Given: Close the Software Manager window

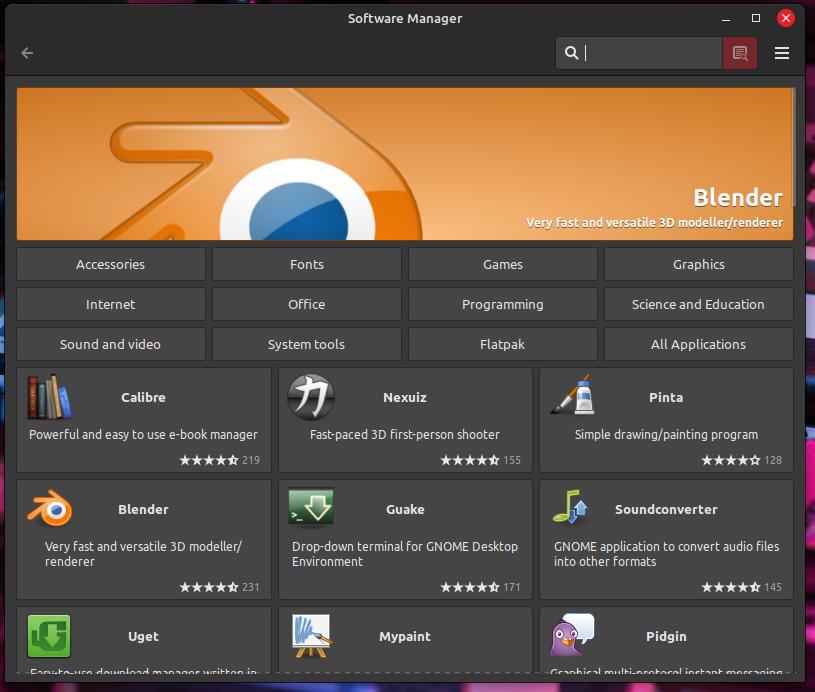Looking at the screenshot, I should 785,18.
